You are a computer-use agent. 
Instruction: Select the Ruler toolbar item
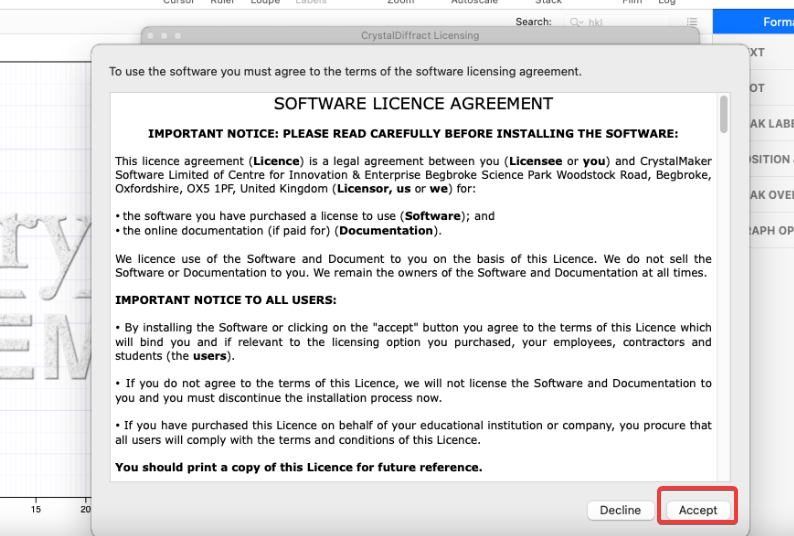222,2
